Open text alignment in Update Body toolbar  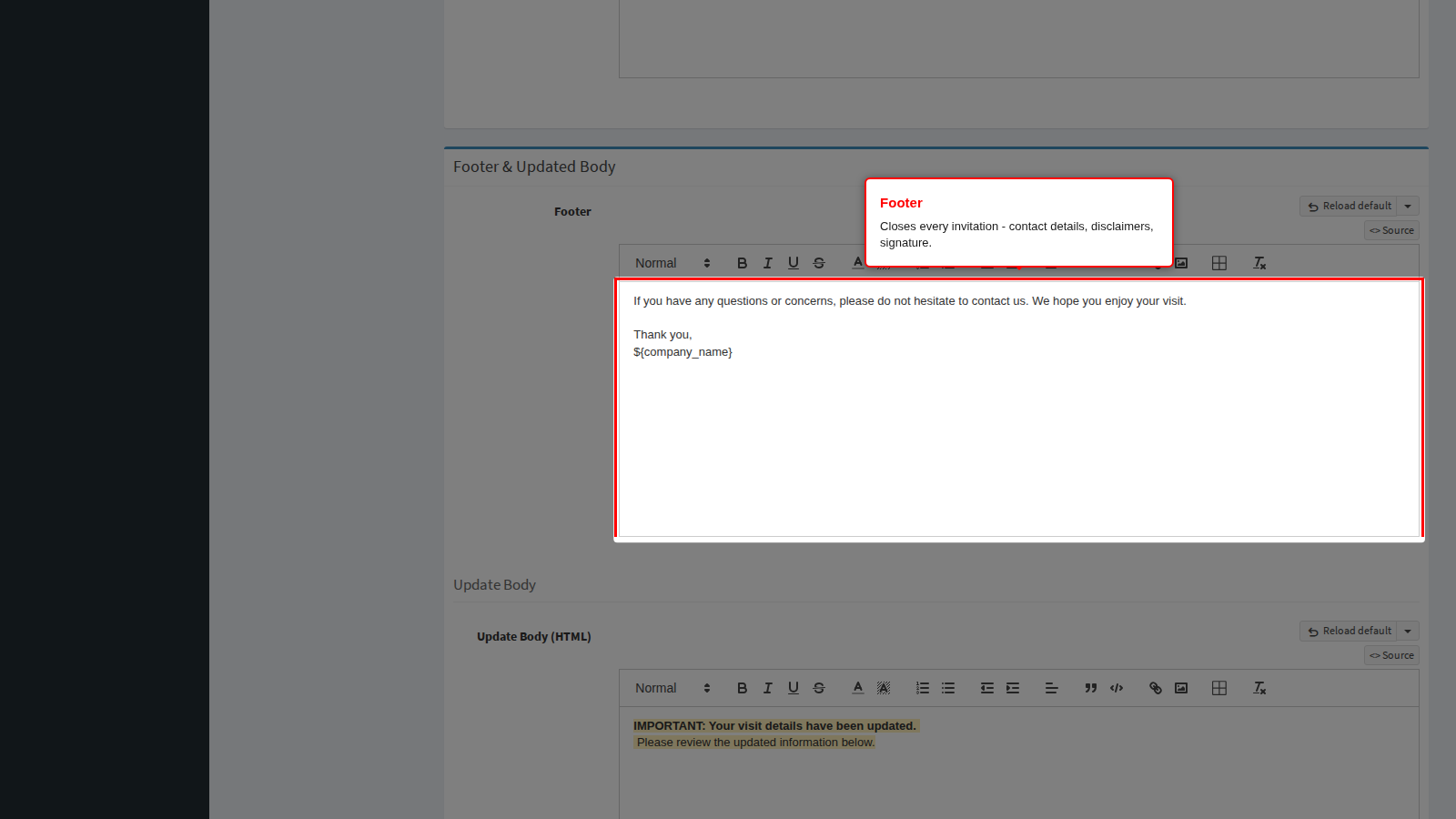pyautogui.click(x=1051, y=688)
